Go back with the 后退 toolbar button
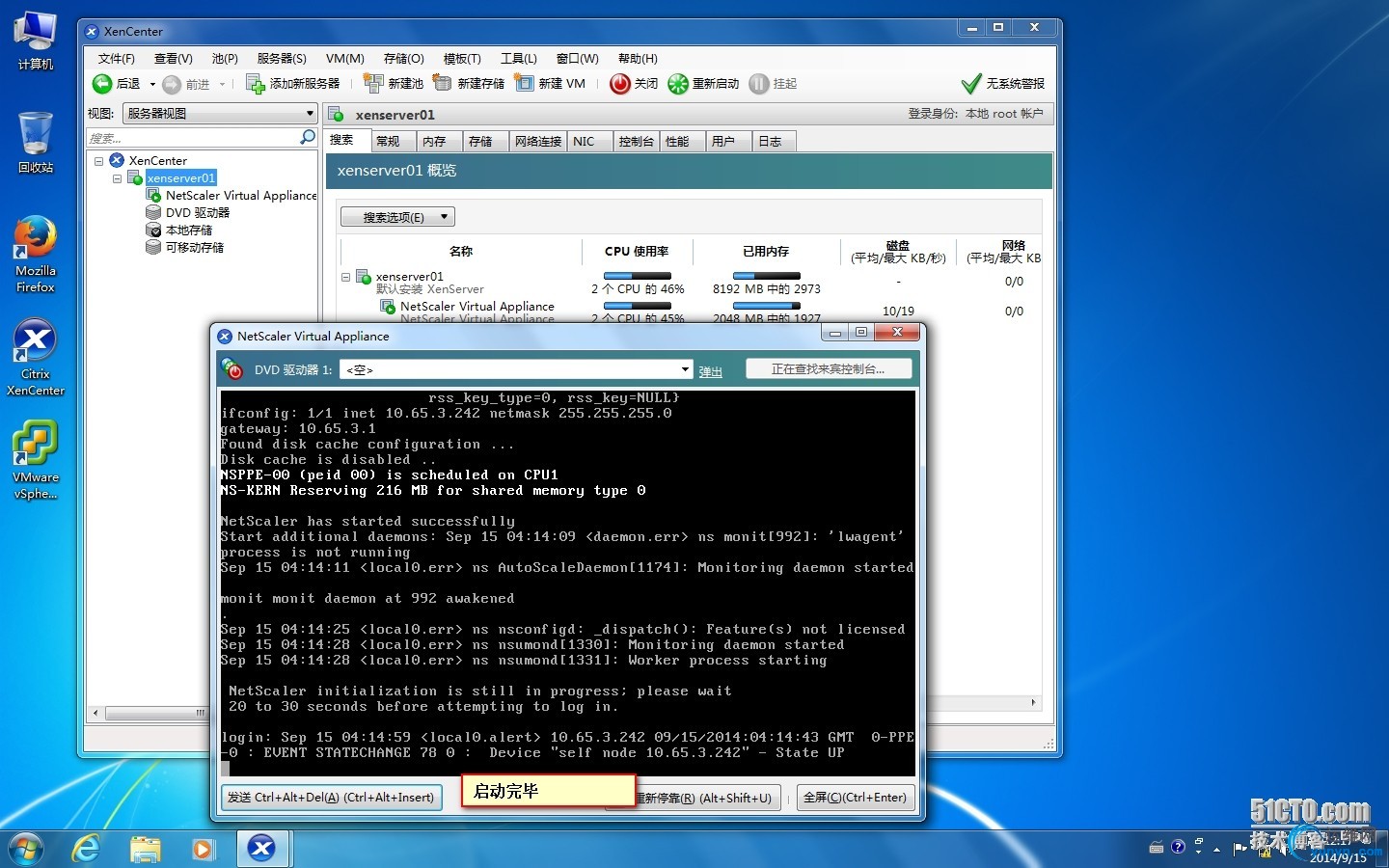 coord(116,84)
